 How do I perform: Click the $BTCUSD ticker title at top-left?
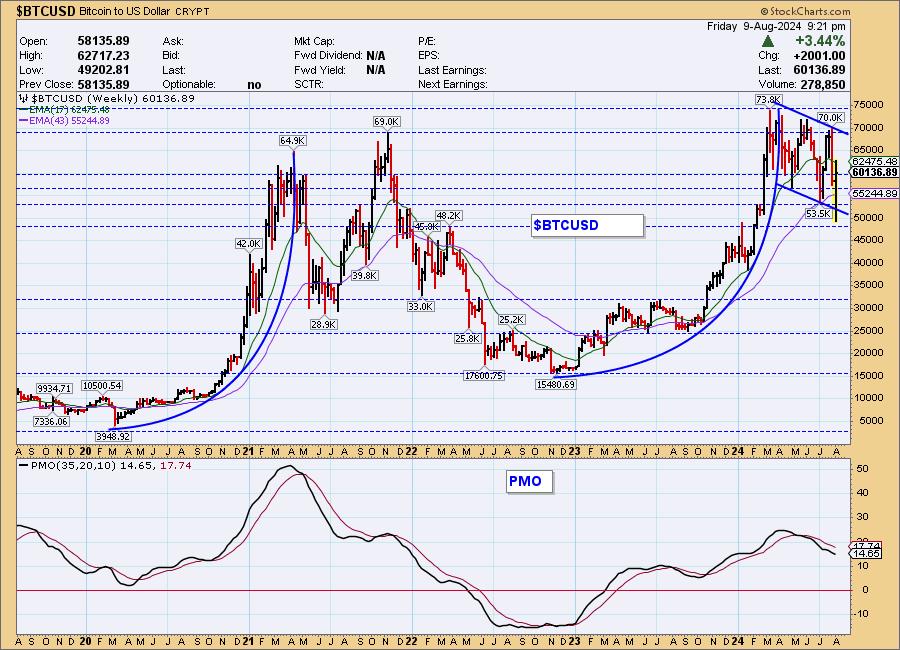[46, 11]
